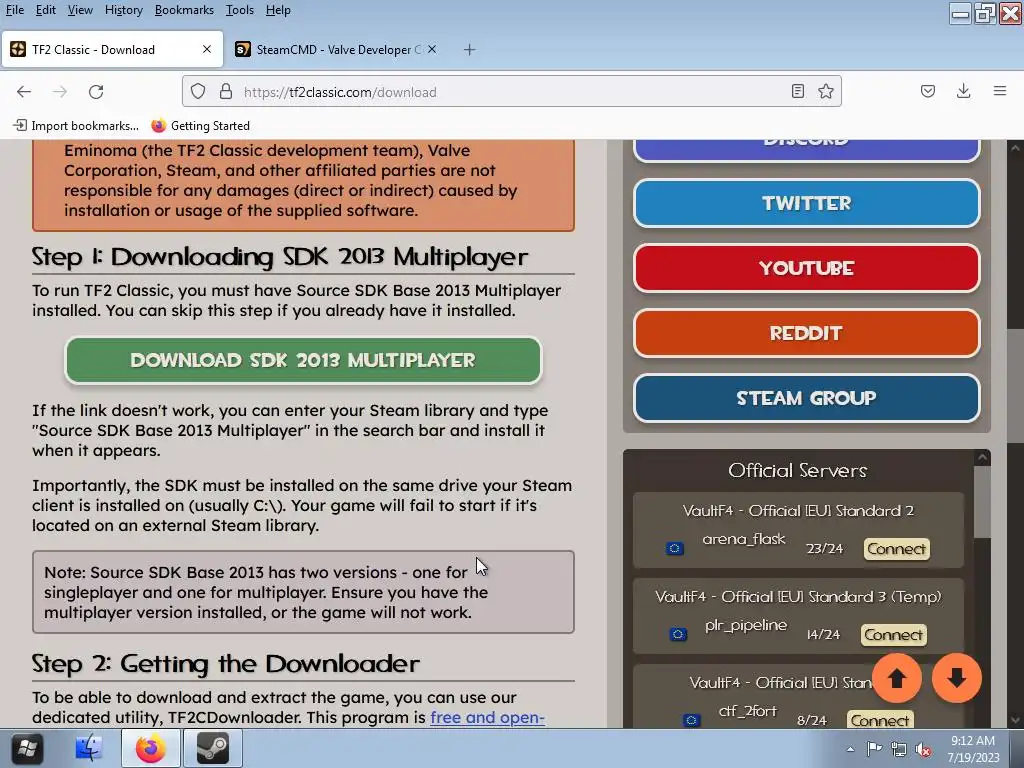The height and width of the screenshot is (768, 1024).
Task: Toggle reader view icon in address bar
Action: [797, 91]
